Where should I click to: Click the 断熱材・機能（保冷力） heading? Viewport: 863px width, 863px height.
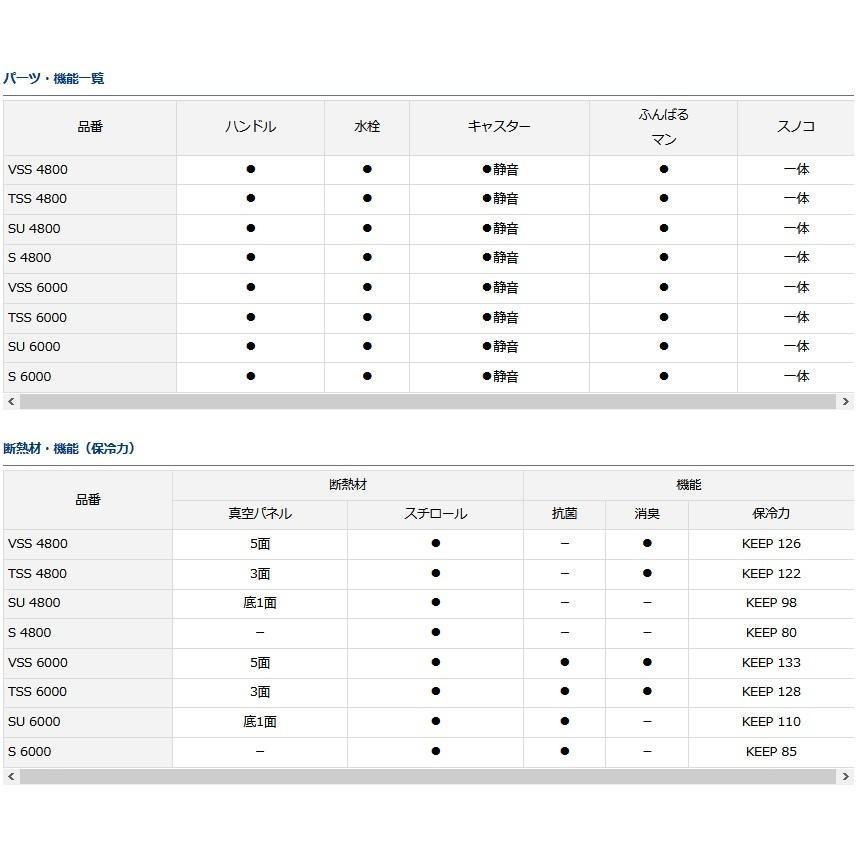click(68, 449)
